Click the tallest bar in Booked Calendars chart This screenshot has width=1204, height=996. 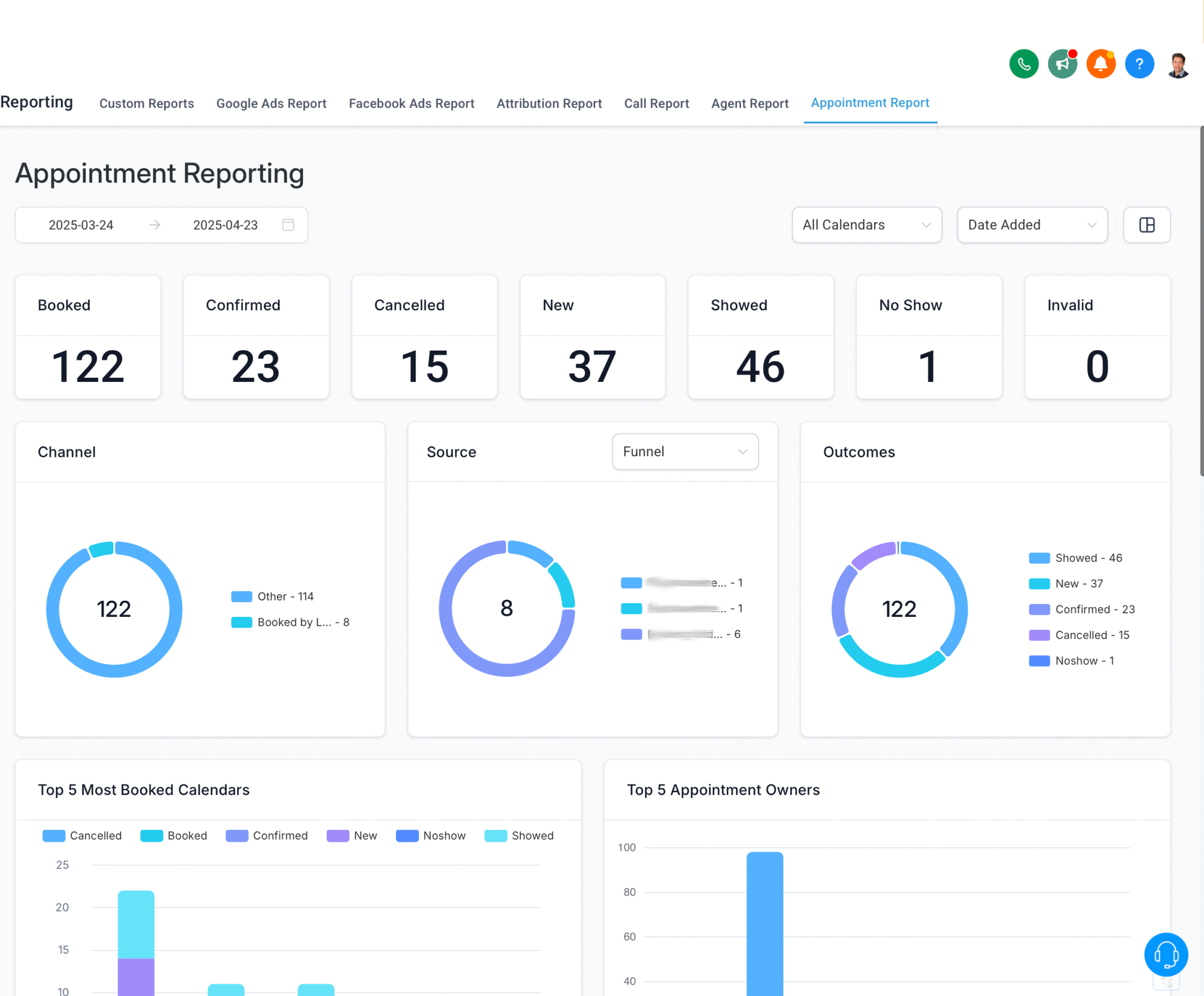[136, 943]
